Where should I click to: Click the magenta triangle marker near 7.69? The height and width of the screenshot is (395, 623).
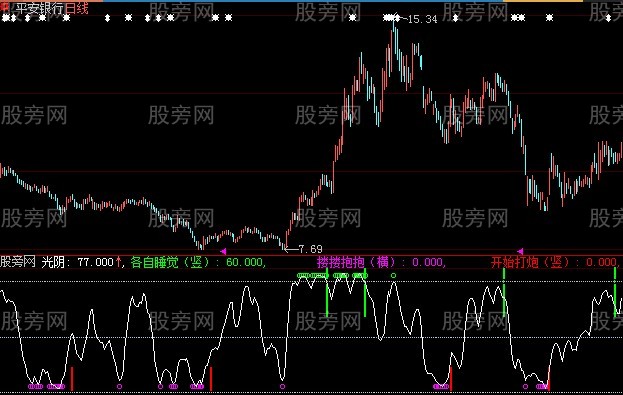click(223, 251)
